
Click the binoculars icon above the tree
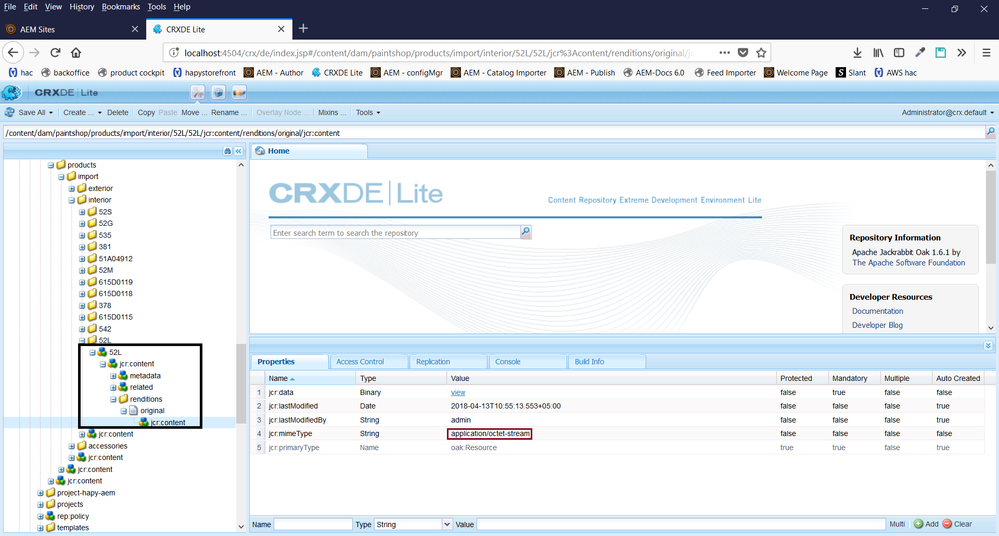228,151
